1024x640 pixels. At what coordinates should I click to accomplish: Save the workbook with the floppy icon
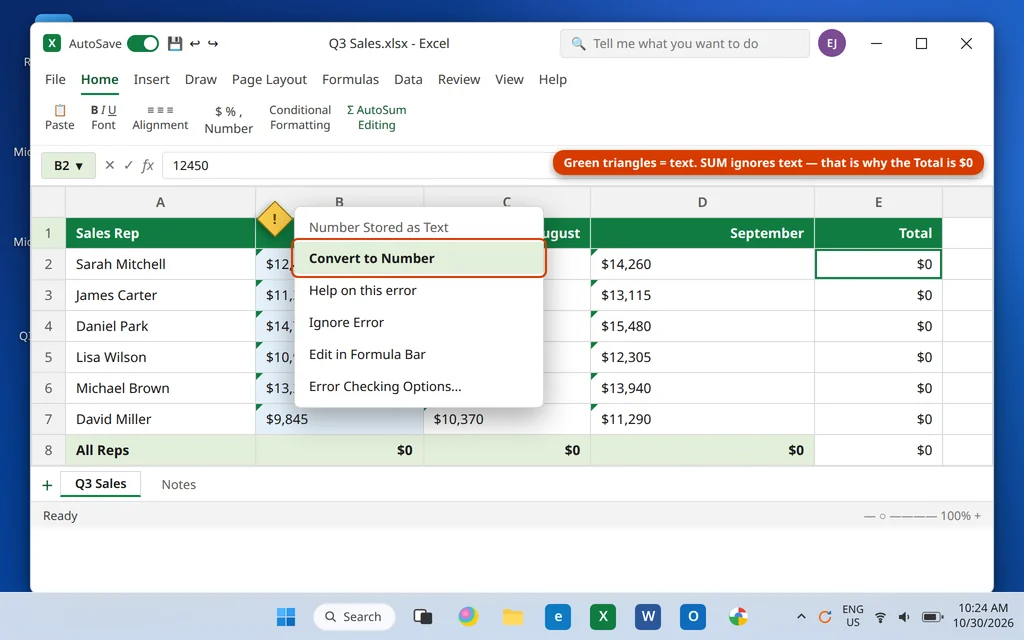(174, 43)
